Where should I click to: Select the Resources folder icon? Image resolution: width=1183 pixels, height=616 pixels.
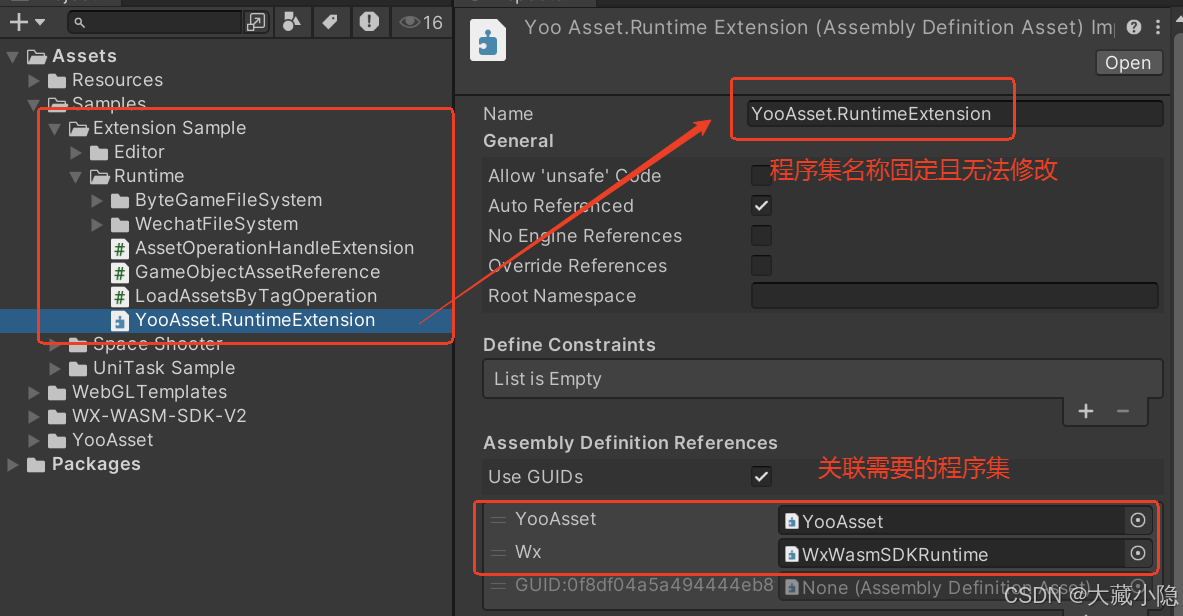click(x=57, y=81)
